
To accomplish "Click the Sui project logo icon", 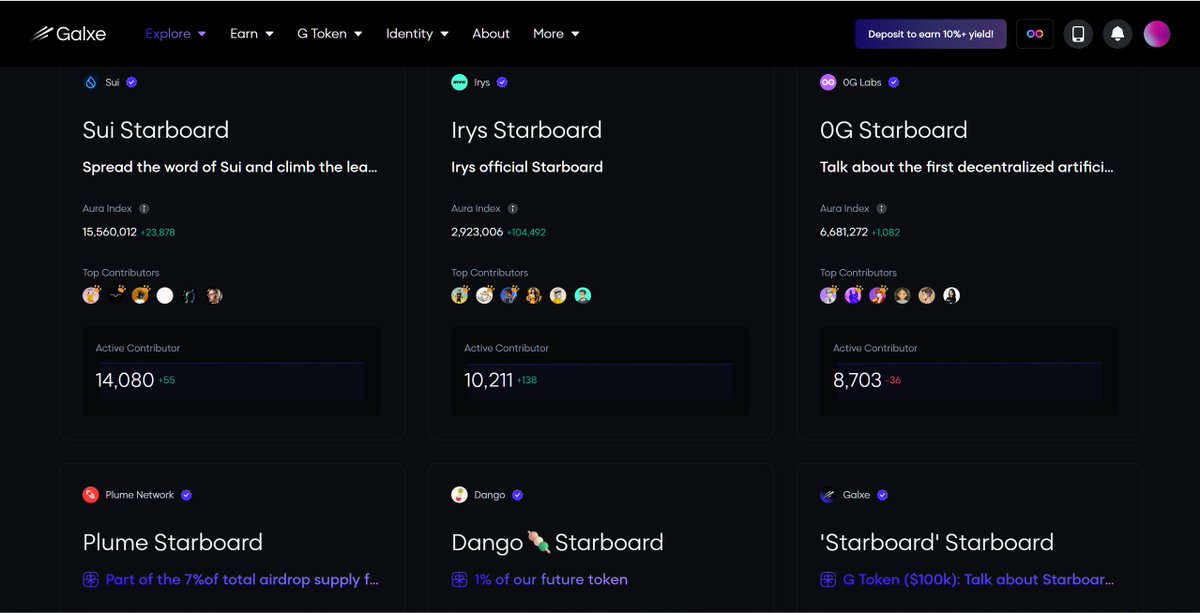I will tap(91, 82).
